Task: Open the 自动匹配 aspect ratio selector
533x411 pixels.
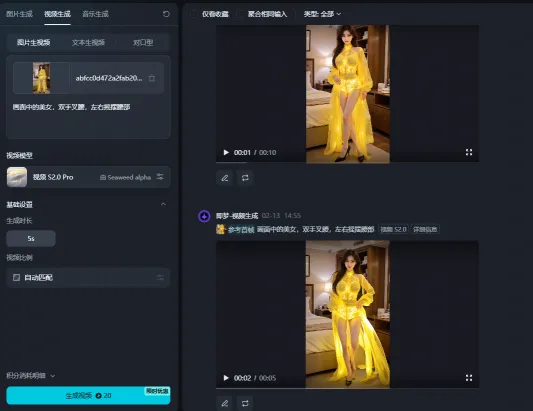Action: [x=88, y=277]
